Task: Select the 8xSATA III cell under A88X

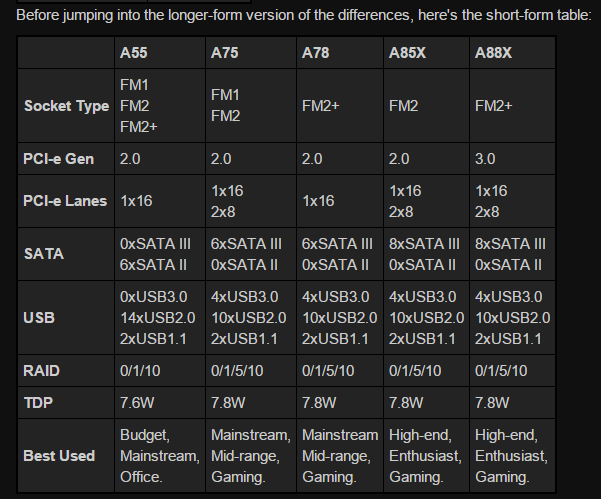Action: pyautogui.click(x=512, y=254)
